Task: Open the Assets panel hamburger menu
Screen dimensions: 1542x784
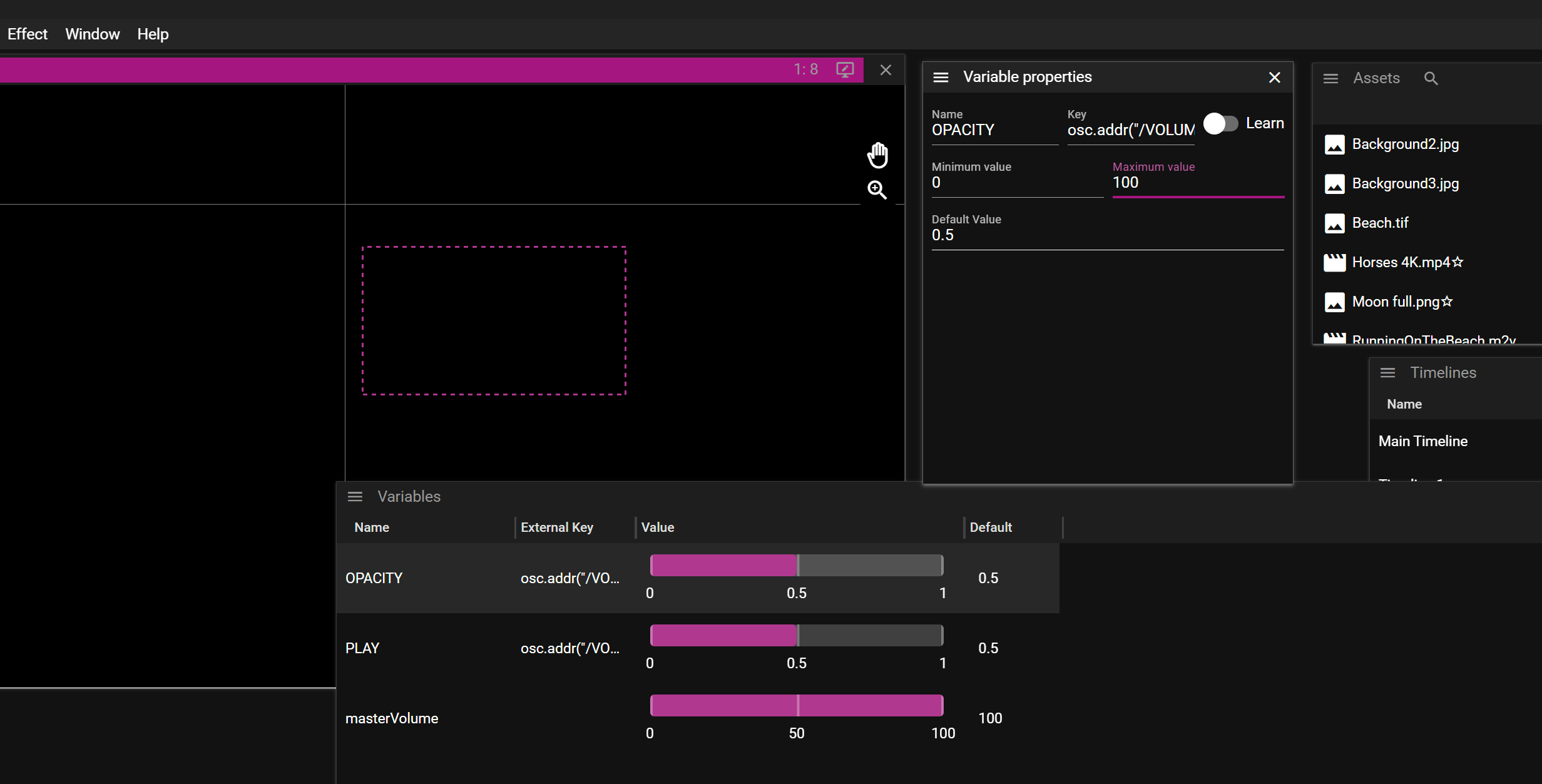Action: [1330, 79]
